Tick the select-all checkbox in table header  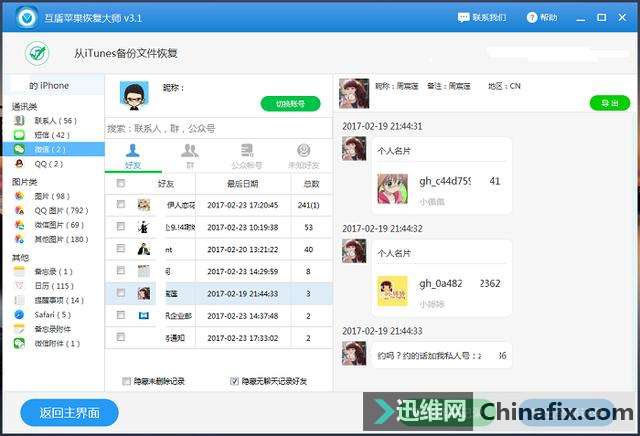tap(121, 183)
